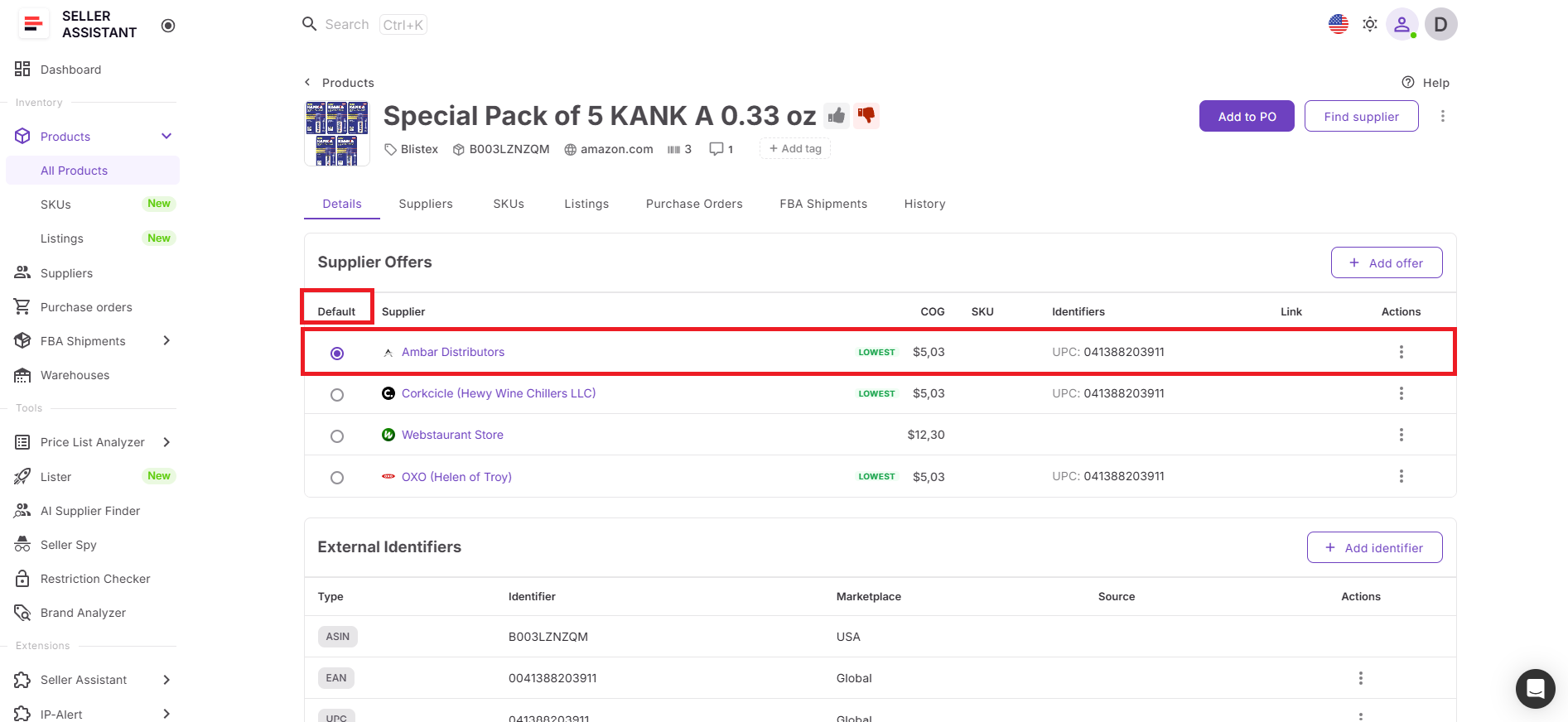This screenshot has height=722, width=1568.
Task: Expand the FBA Shipments submenu chevron
Action: [166, 340]
